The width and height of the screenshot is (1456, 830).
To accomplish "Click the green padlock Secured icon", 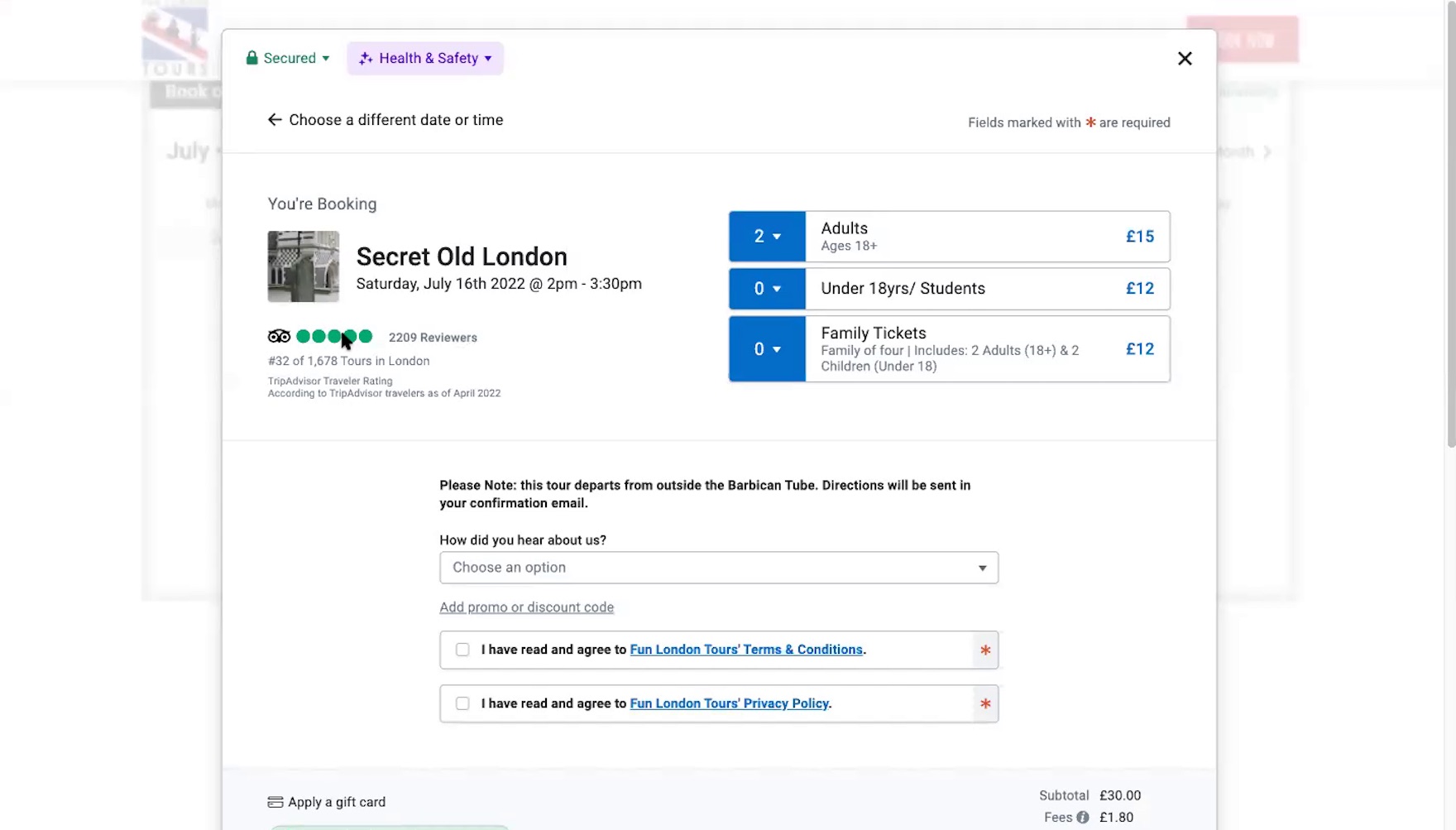I will tap(252, 58).
